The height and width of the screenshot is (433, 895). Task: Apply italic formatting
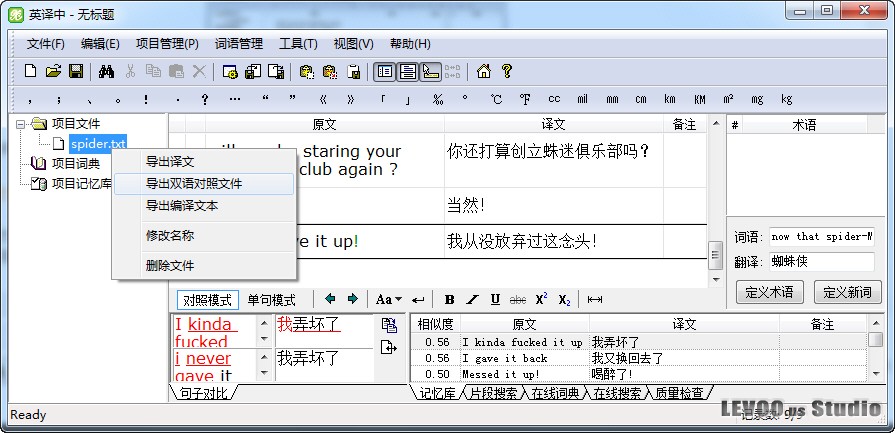pos(472,300)
